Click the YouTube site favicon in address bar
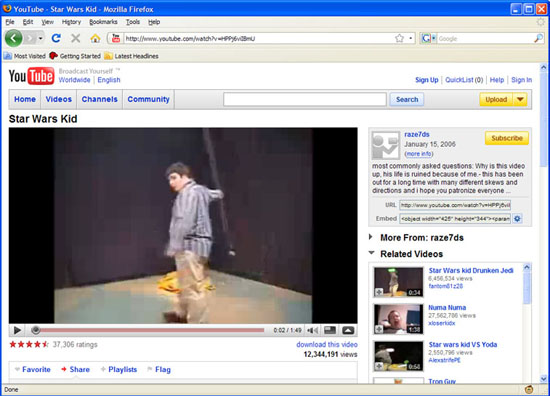550x396 pixels. [115, 38]
